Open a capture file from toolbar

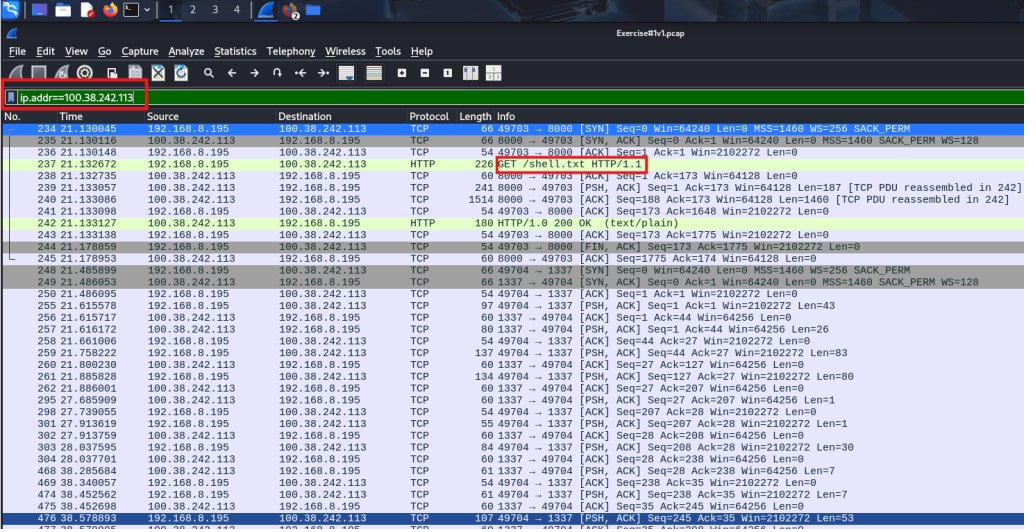112,73
